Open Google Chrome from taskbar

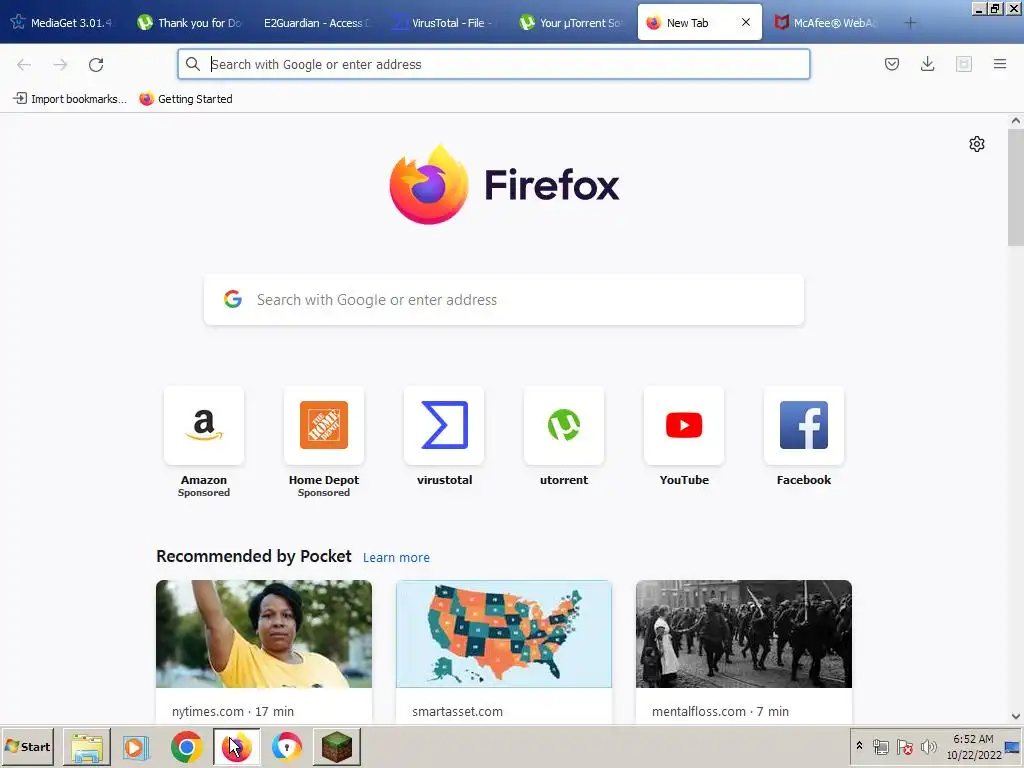point(187,747)
